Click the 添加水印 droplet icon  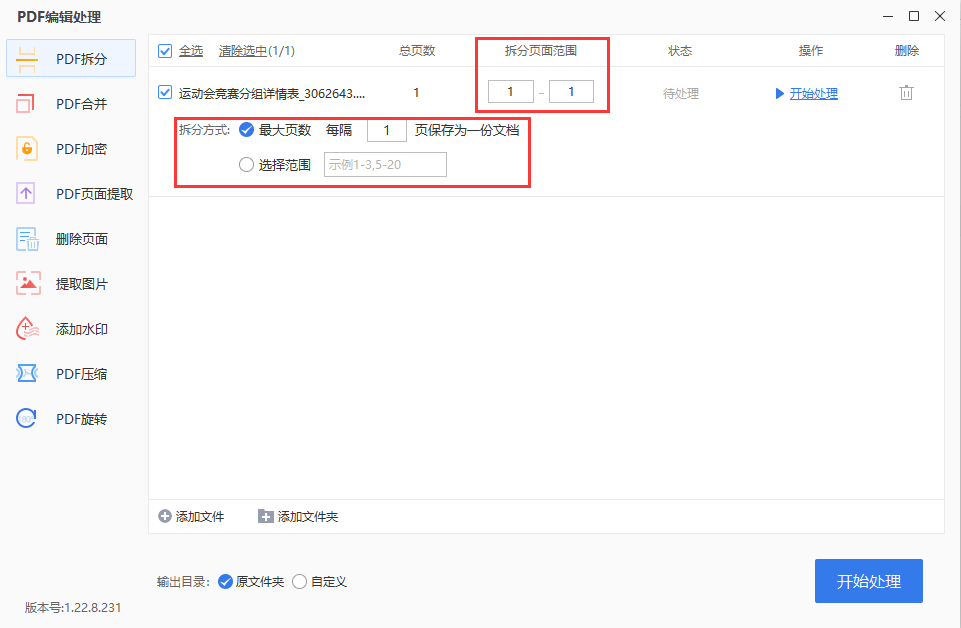click(27, 329)
